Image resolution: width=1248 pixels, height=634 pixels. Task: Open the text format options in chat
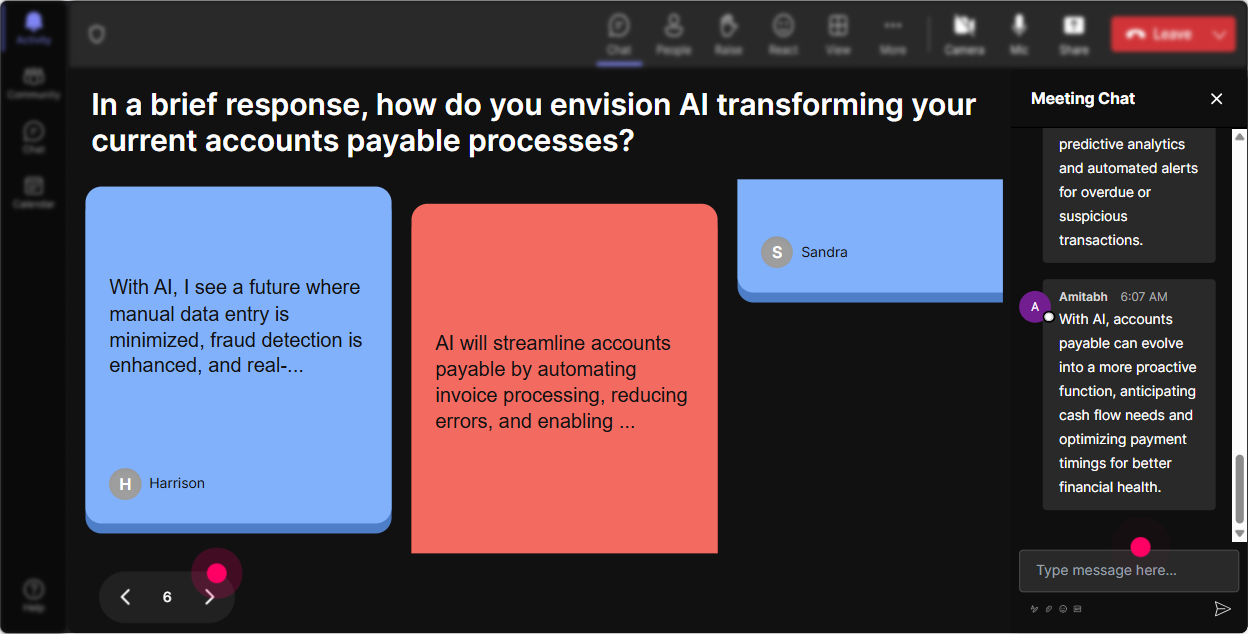coord(1035,608)
